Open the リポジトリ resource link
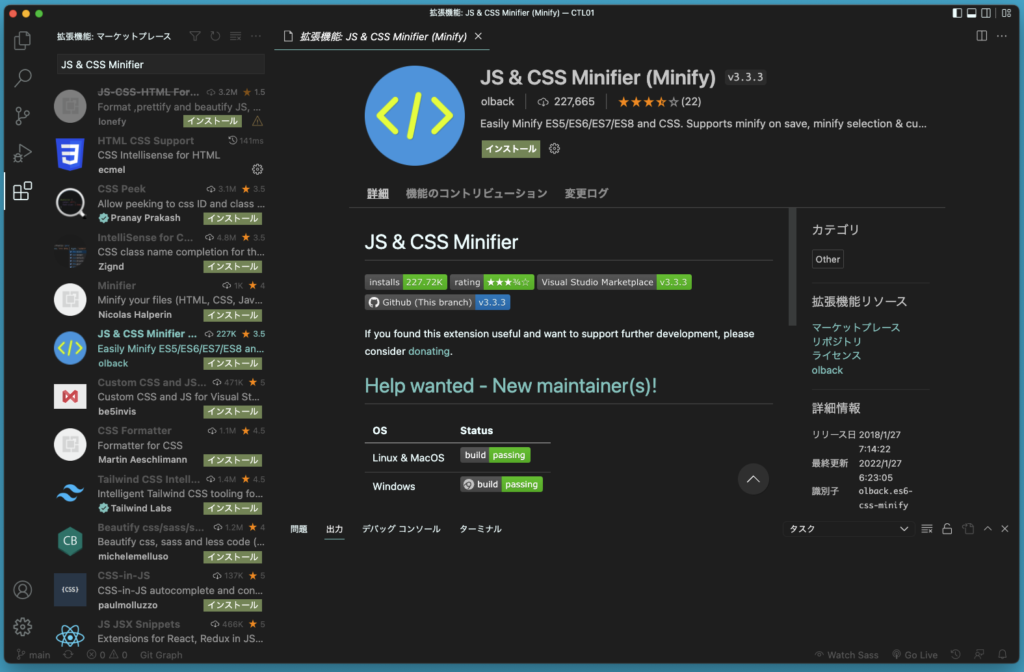The image size is (1024, 672). tap(837, 342)
